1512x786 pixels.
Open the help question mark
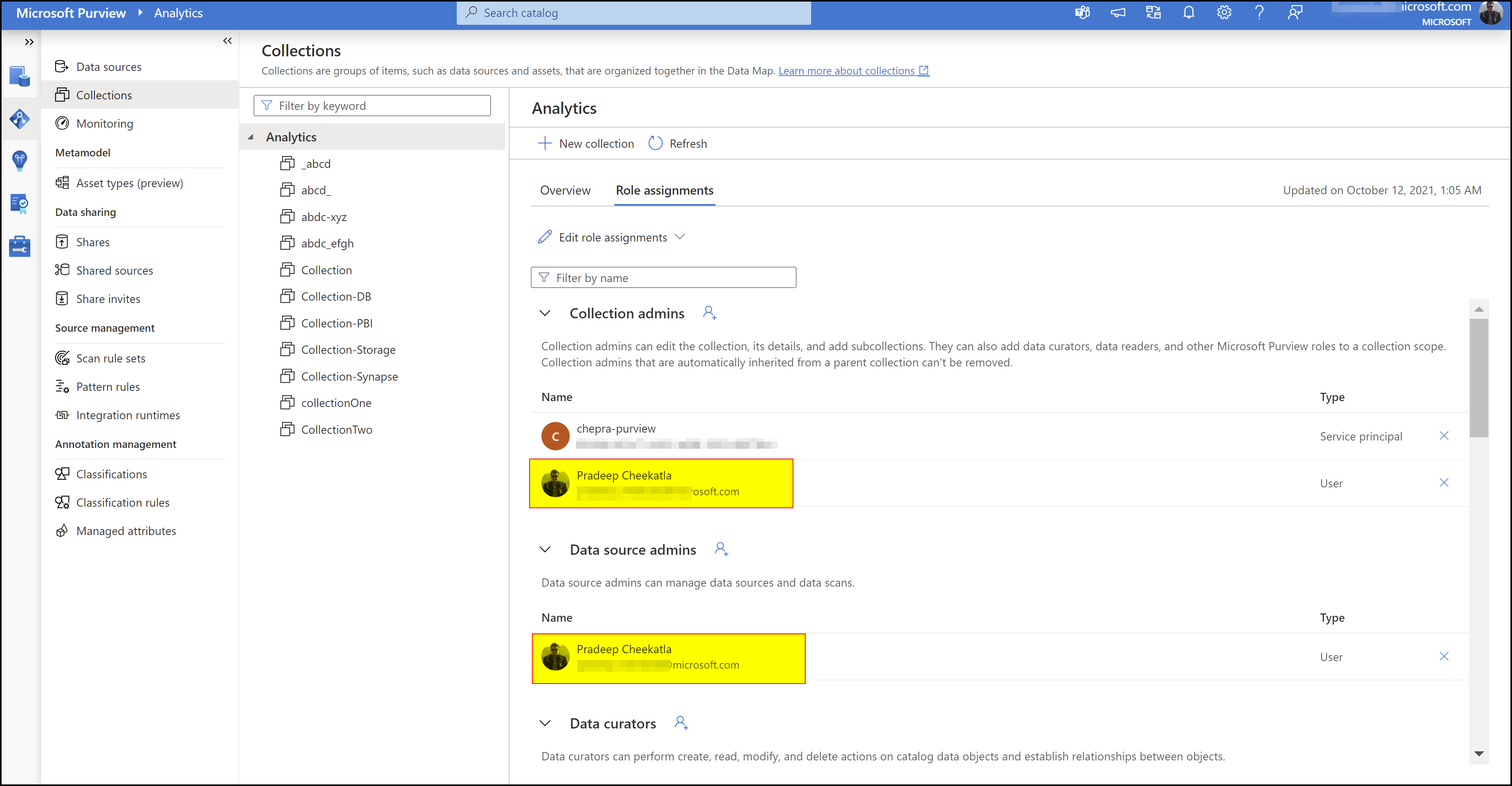click(1259, 12)
